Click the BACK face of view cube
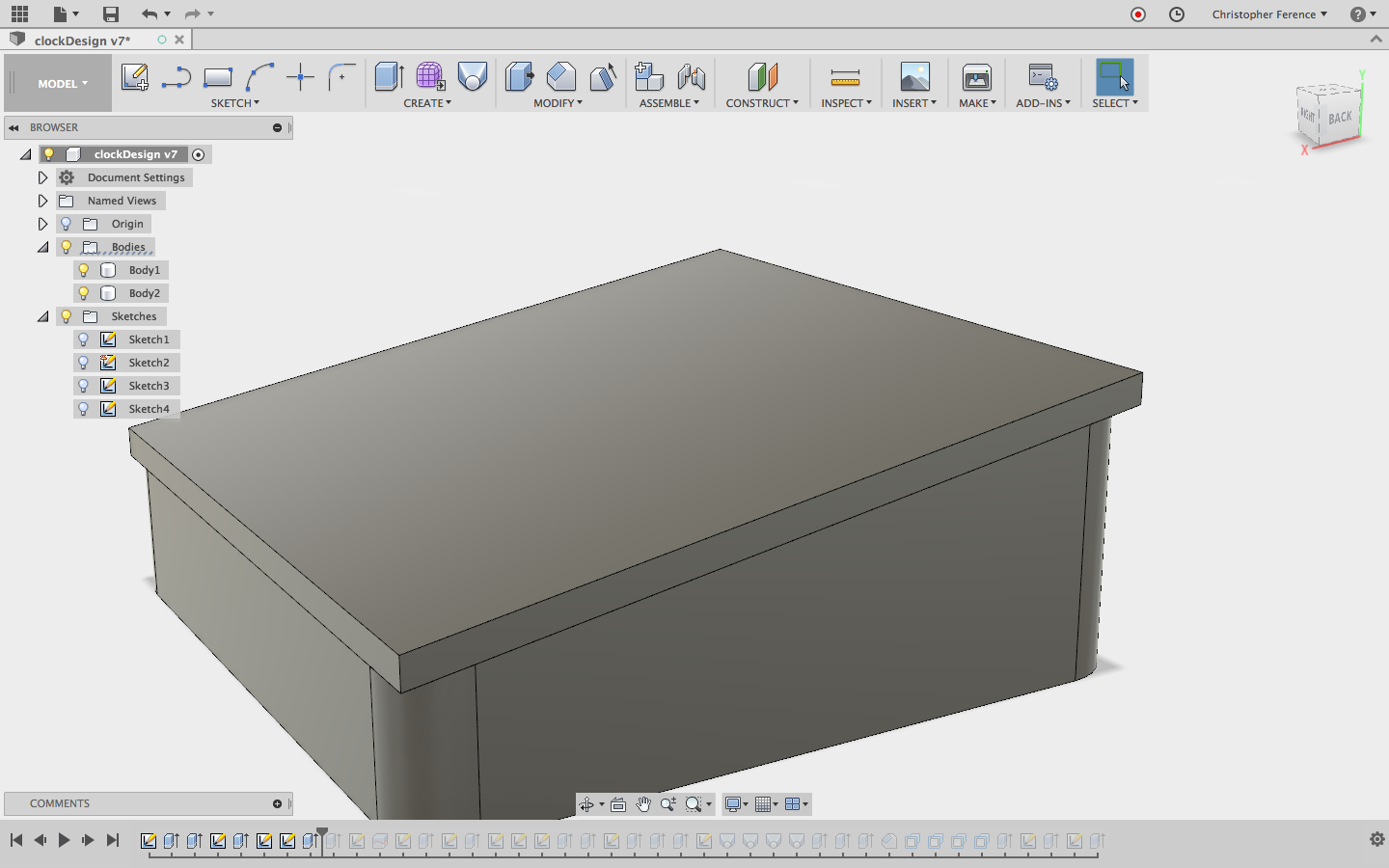 click(x=1340, y=118)
